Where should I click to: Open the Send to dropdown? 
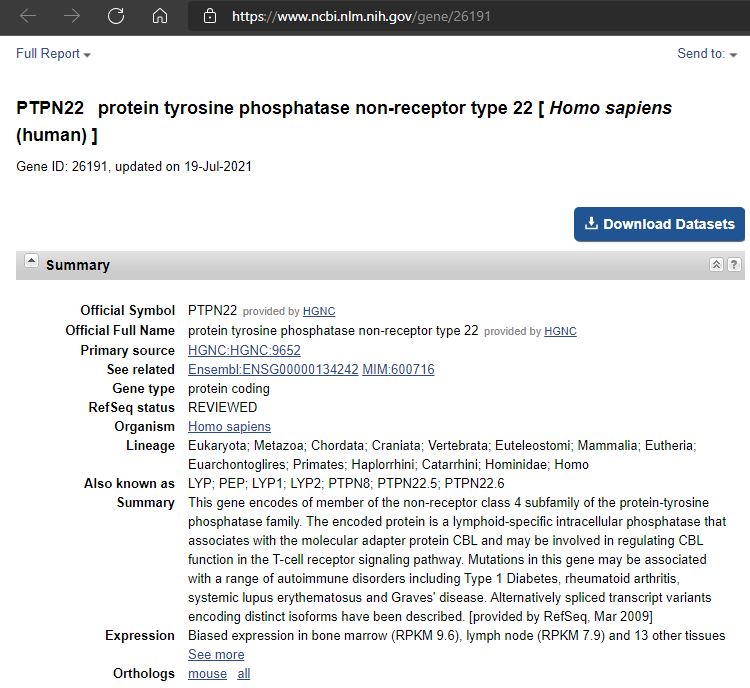click(707, 54)
